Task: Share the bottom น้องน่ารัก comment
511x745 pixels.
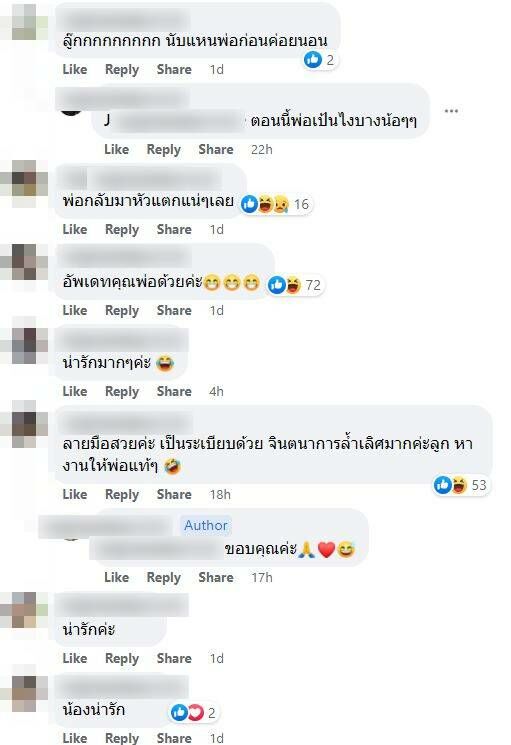Action: (x=174, y=738)
